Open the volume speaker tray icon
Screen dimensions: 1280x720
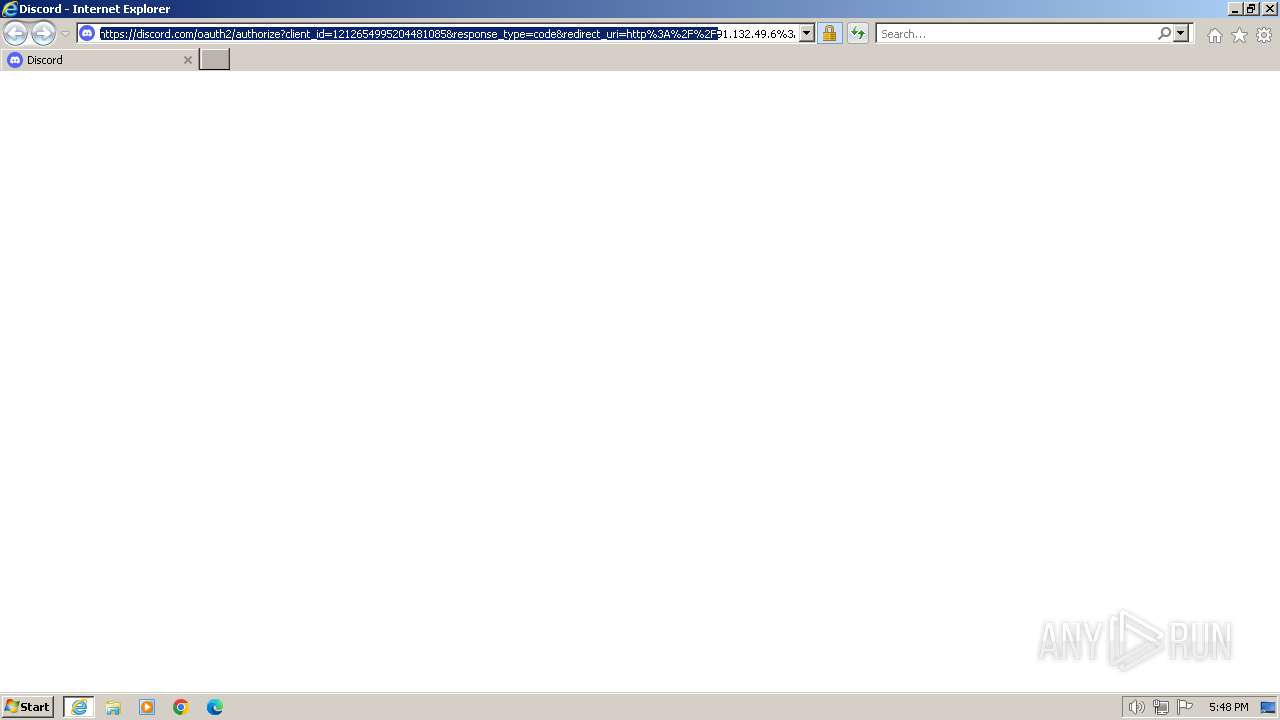pos(1136,707)
